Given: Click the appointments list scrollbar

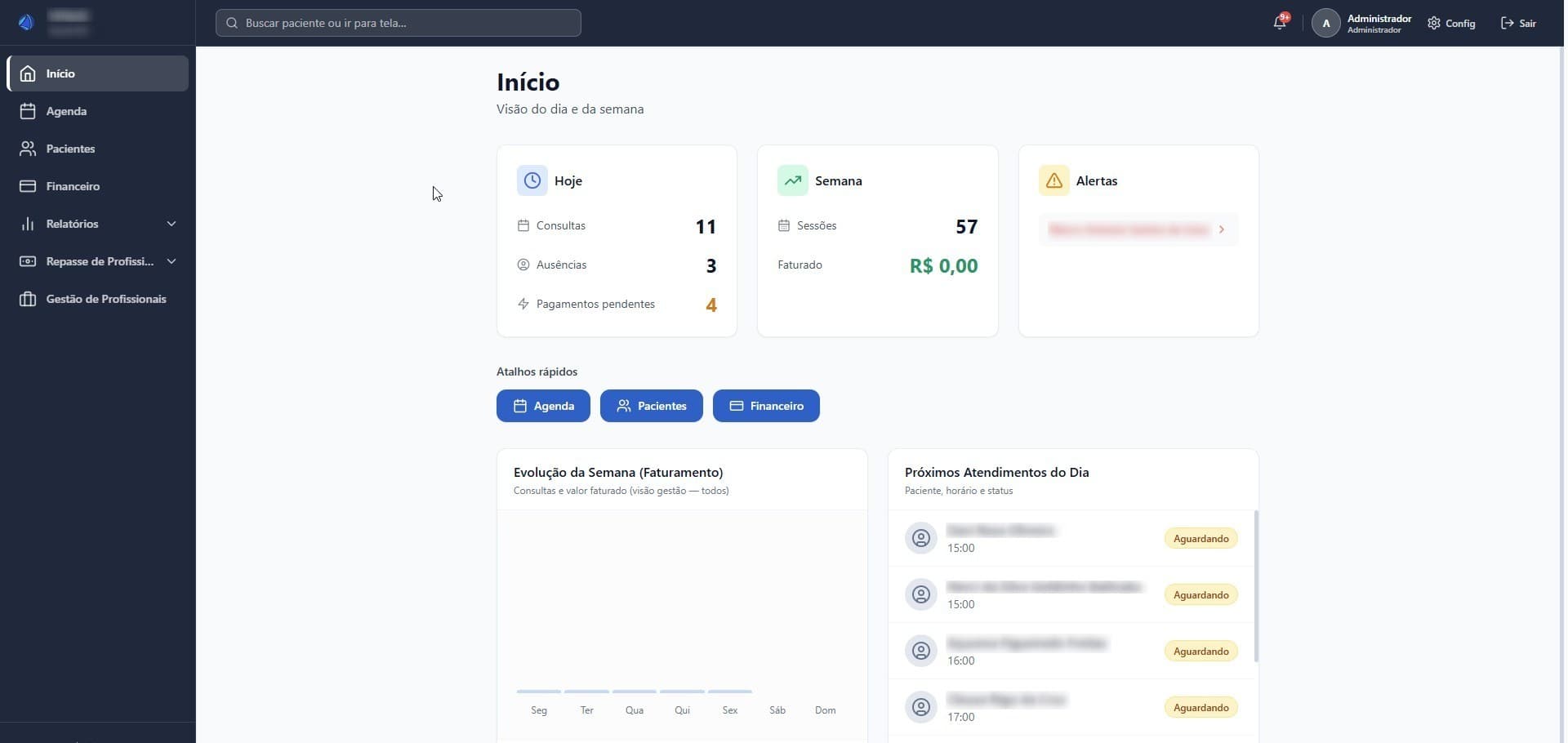Looking at the screenshot, I should [x=1256, y=586].
